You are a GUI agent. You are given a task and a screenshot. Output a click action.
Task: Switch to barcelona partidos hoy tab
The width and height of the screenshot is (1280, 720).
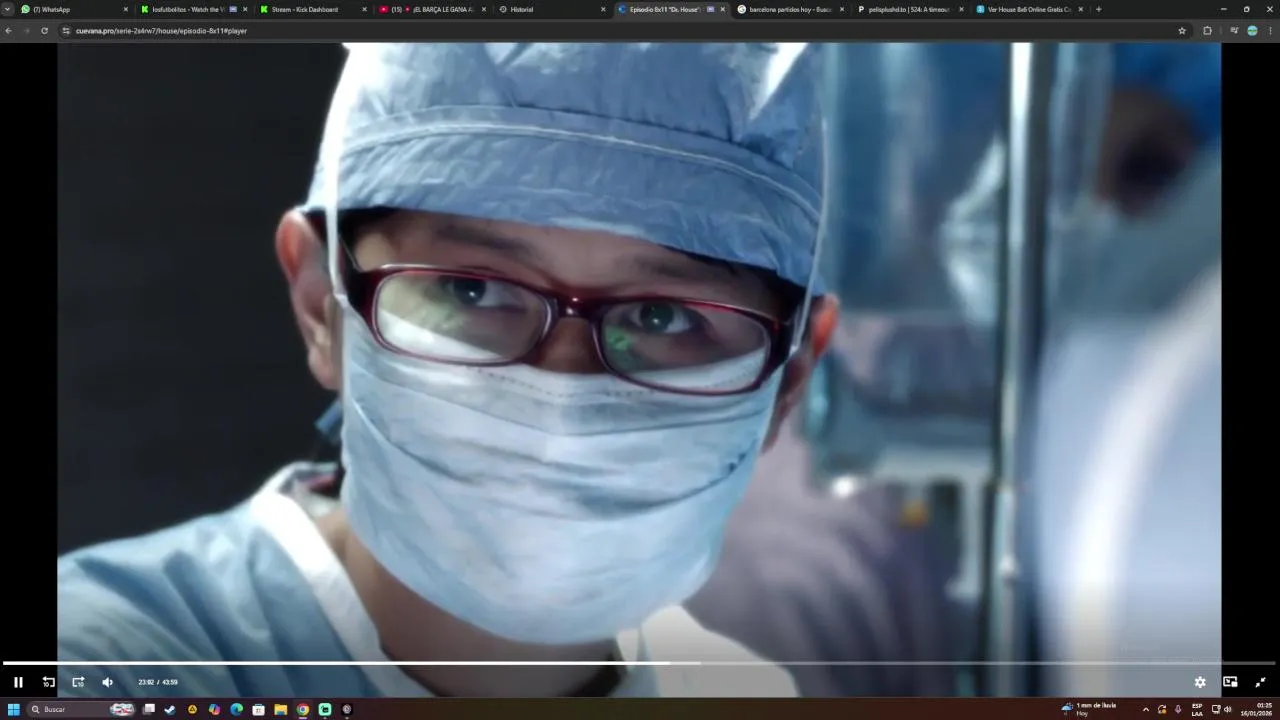[785, 9]
